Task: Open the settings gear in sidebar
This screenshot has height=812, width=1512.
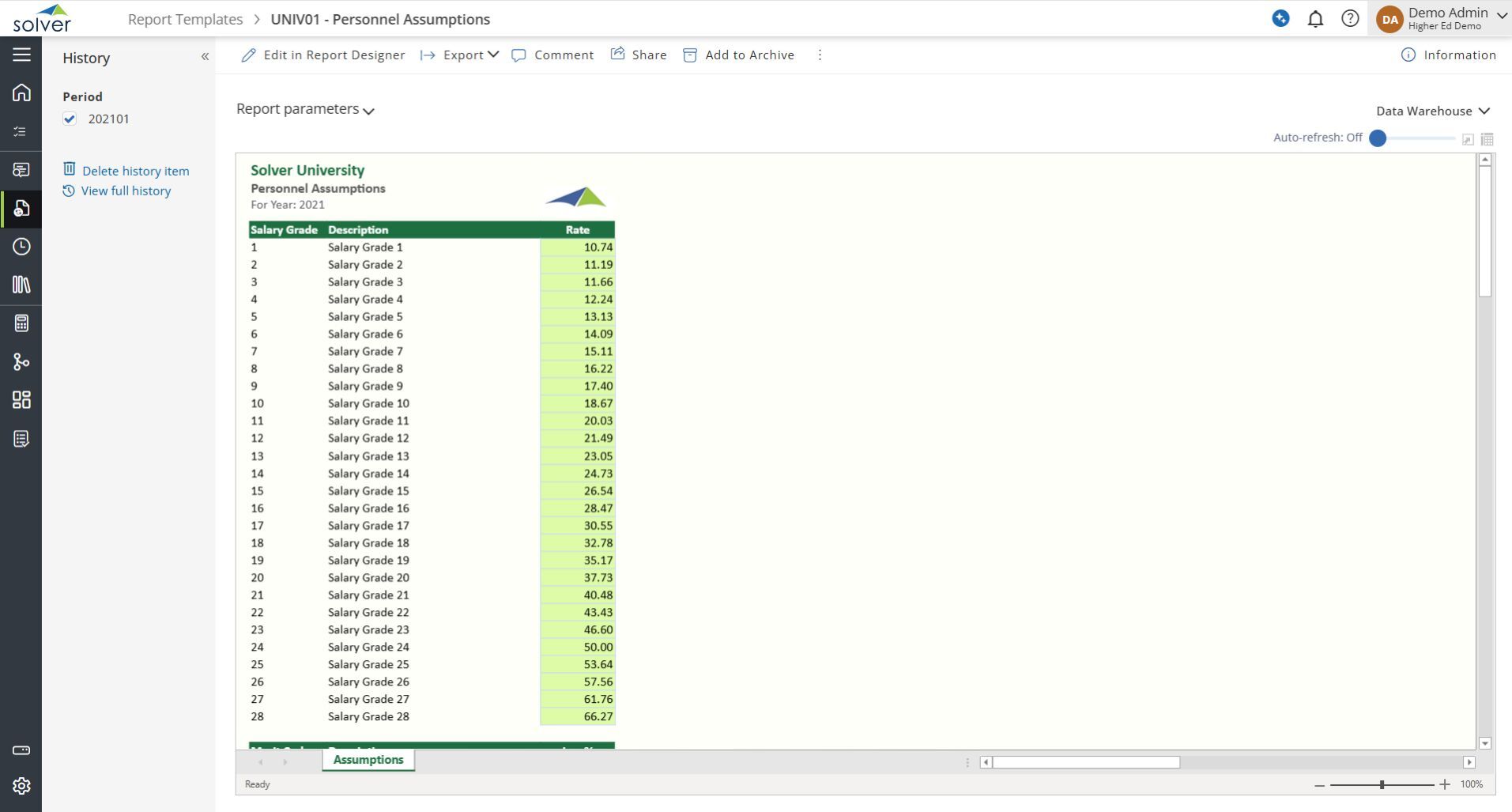Action: point(21,785)
